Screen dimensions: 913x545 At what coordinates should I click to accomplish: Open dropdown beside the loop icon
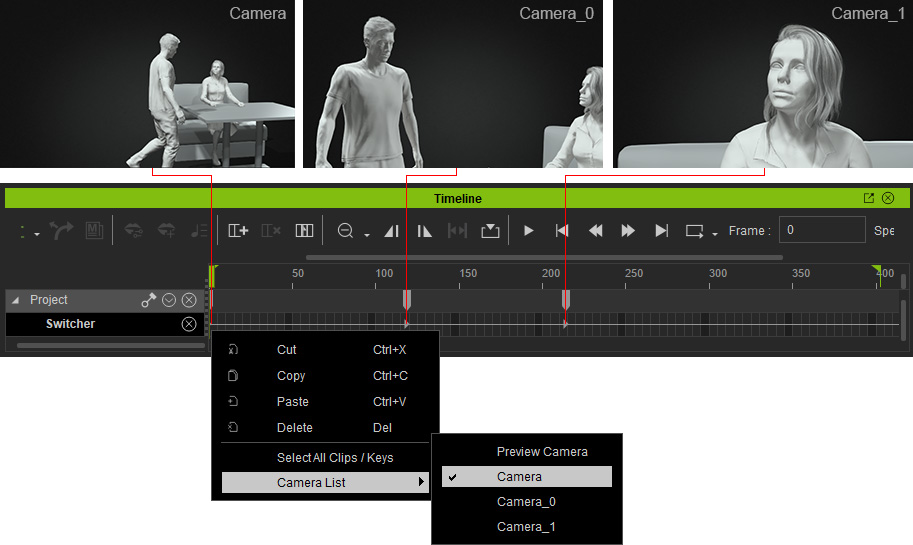pyautogui.click(x=714, y=234)
